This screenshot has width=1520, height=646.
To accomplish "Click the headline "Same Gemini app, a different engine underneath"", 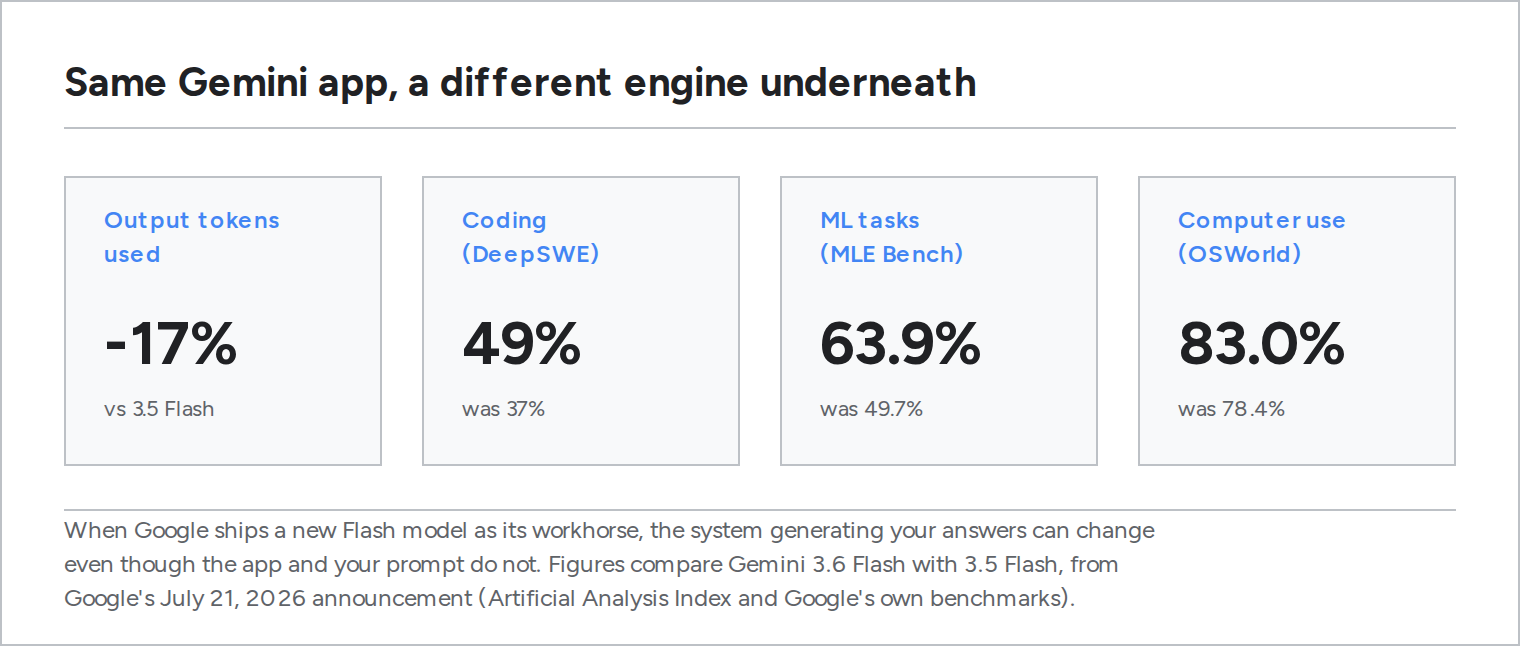I will [520, 83].
